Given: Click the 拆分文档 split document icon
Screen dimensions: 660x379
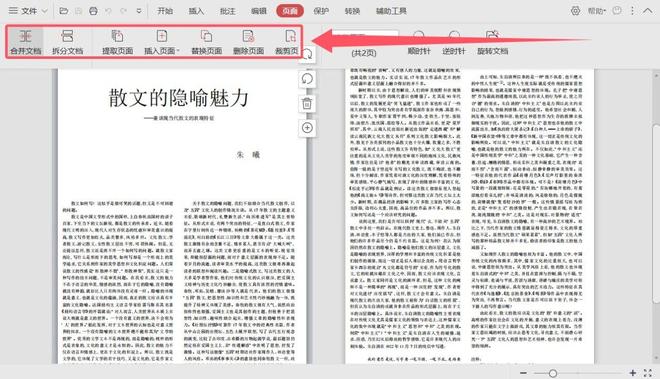Looking at the screenshot, I should [x=67, y=37].
